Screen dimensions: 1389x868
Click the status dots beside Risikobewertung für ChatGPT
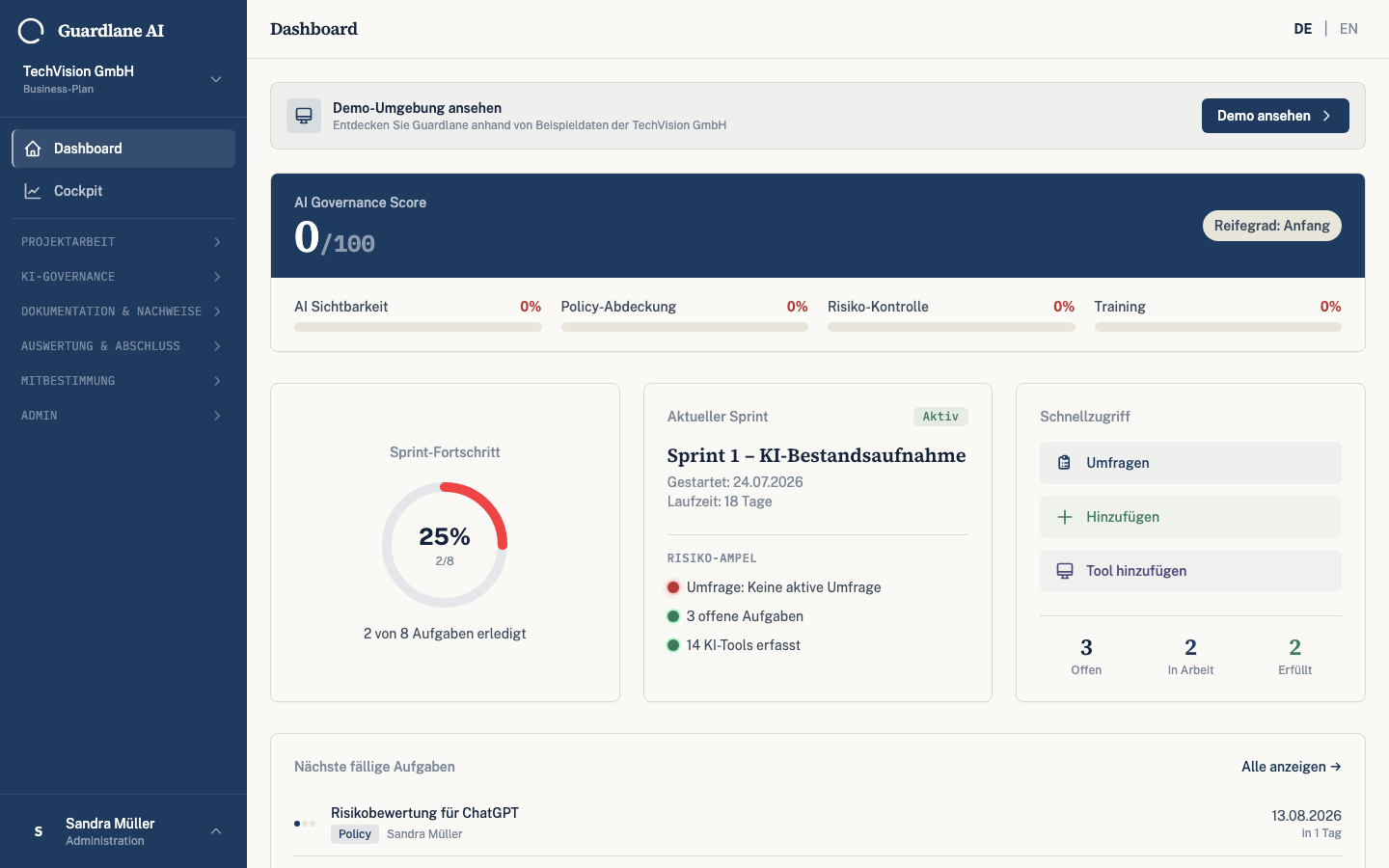pyautogui.click(x=305, y=824)
